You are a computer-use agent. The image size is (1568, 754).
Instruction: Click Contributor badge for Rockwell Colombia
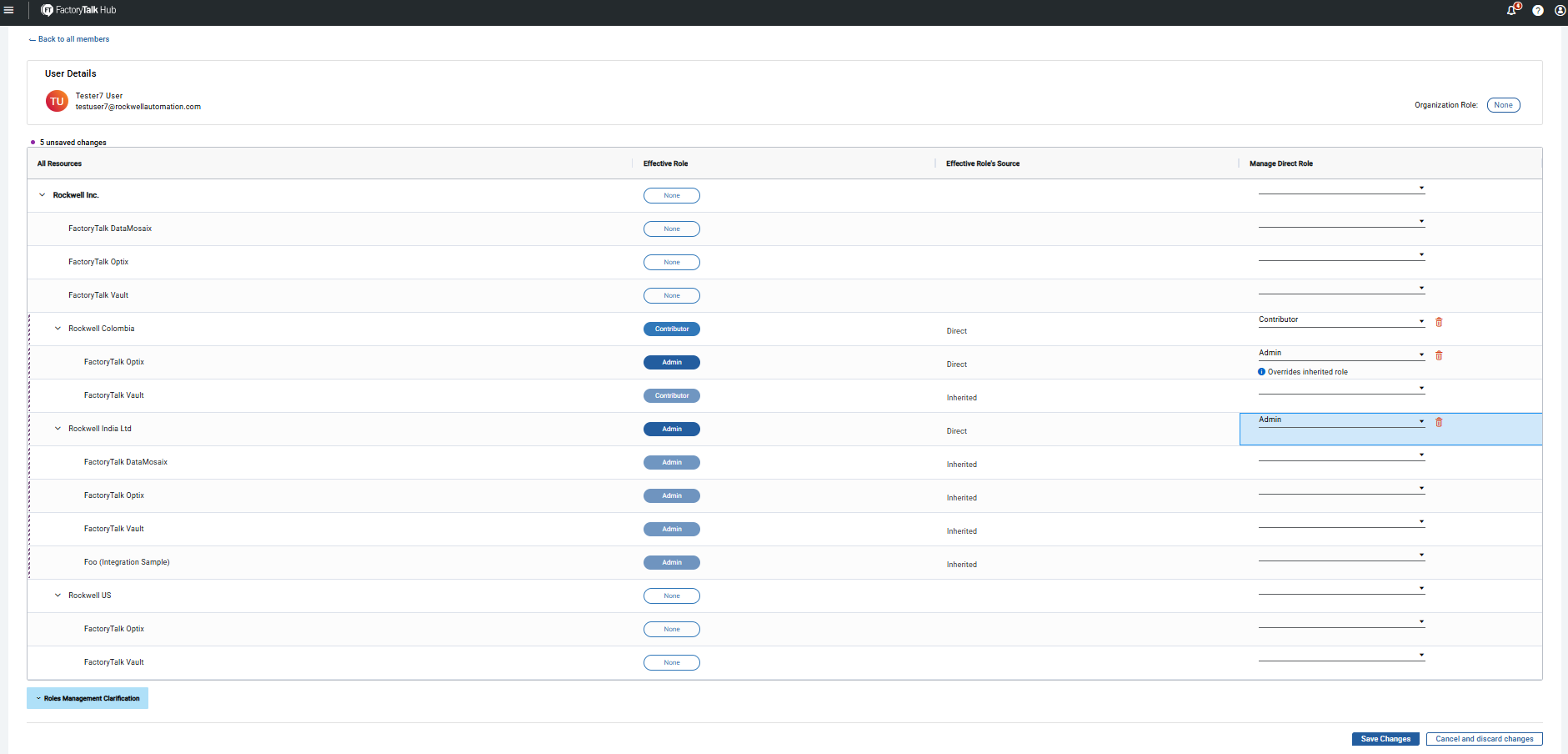672,329
